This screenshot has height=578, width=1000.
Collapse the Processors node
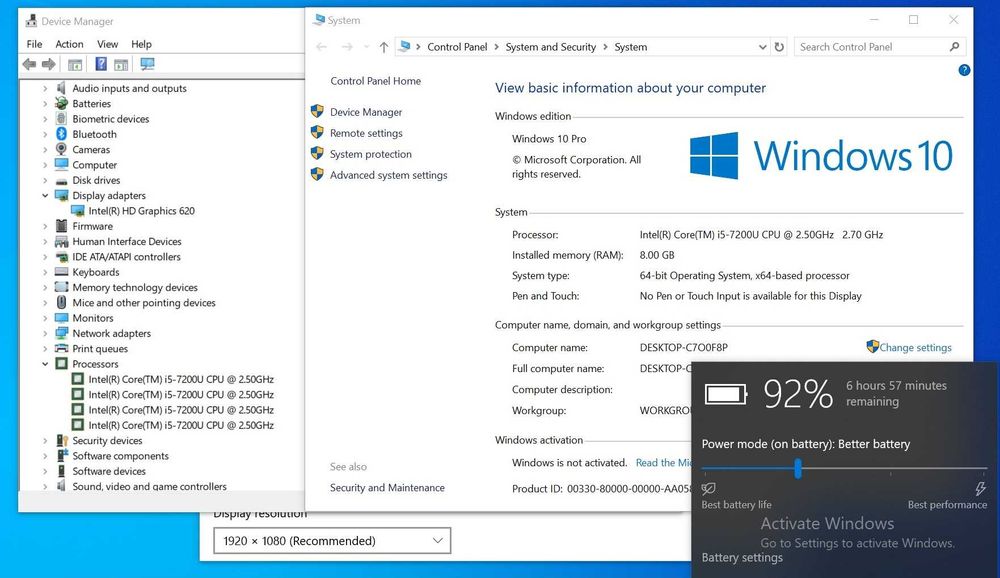point(45,364)
